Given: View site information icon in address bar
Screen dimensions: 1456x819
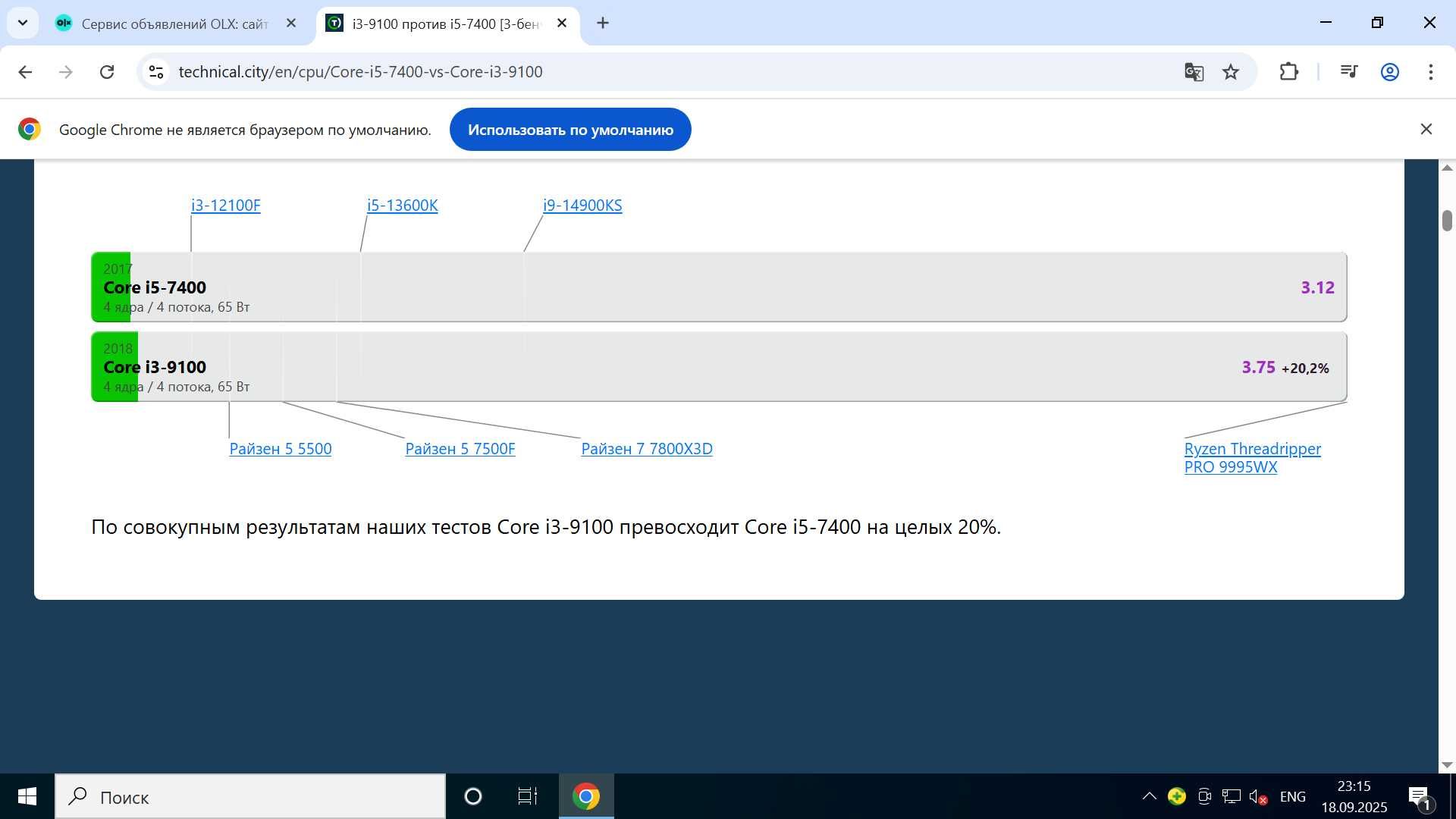Looking at the screenshot, I should (156, 72).
